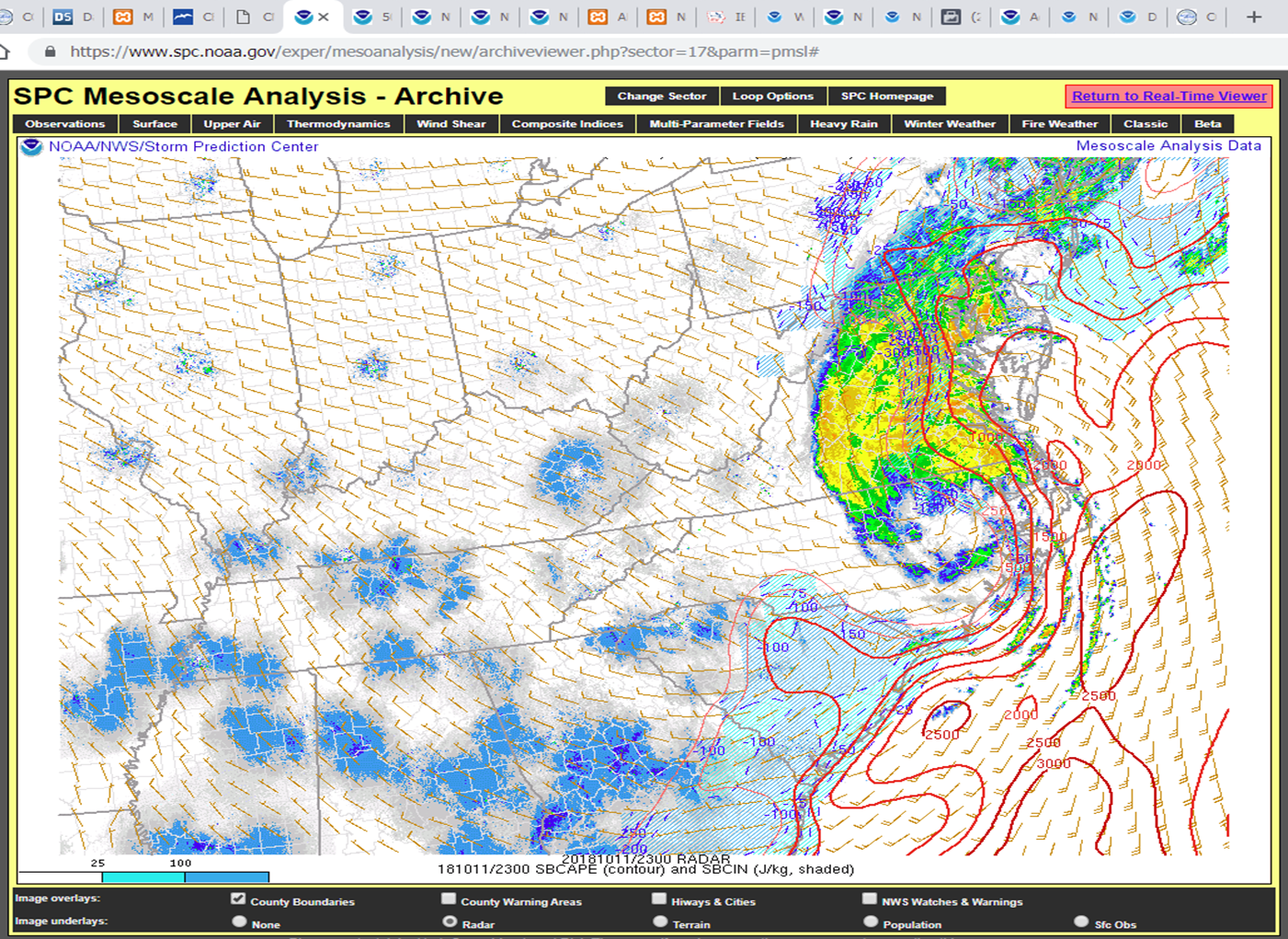Expand the Wind Shear menu

pyautogui.click(x=450, y=124)
